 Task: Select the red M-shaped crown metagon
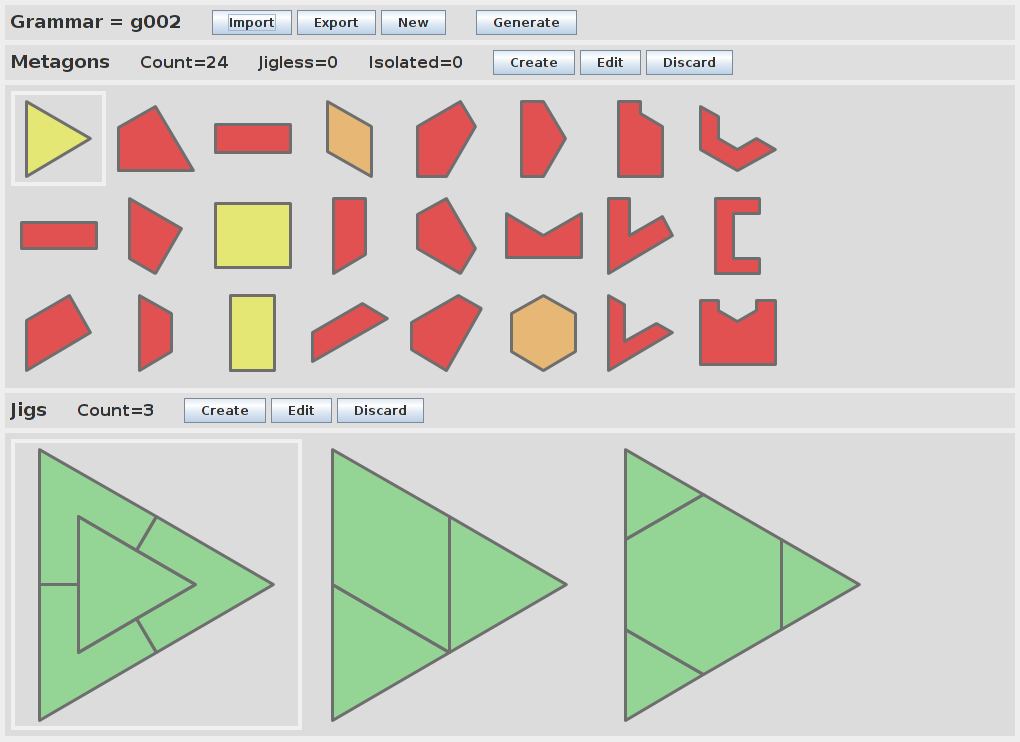[x=543, y=240]
